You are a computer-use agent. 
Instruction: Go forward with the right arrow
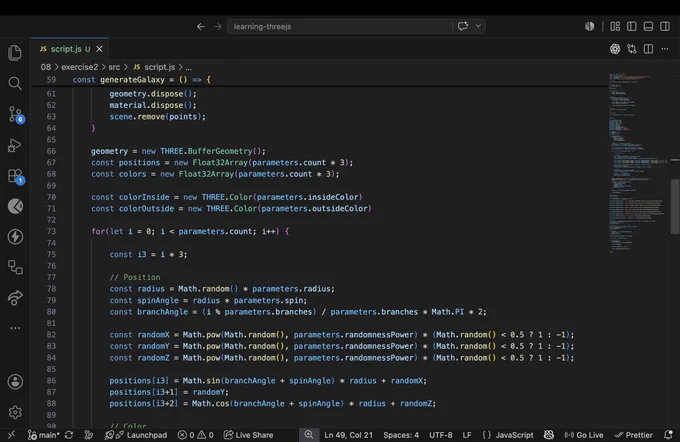tap(217, 26)
